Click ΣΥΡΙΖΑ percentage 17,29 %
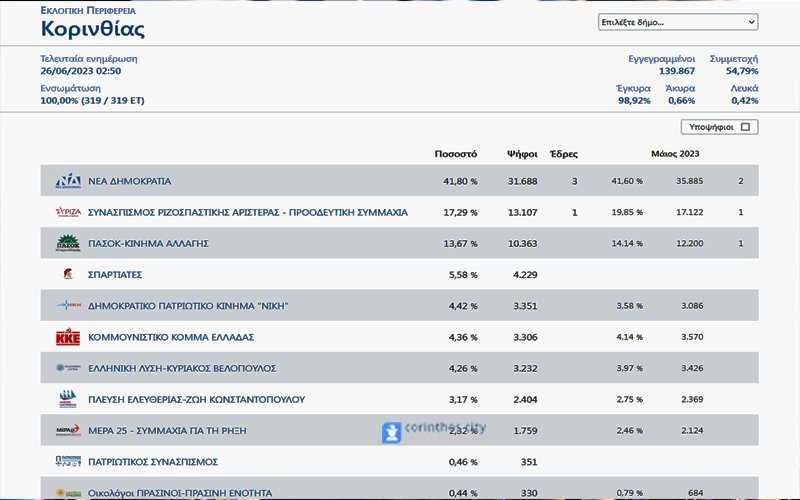This screenshot has height=500, width=800. click(460, 212)
